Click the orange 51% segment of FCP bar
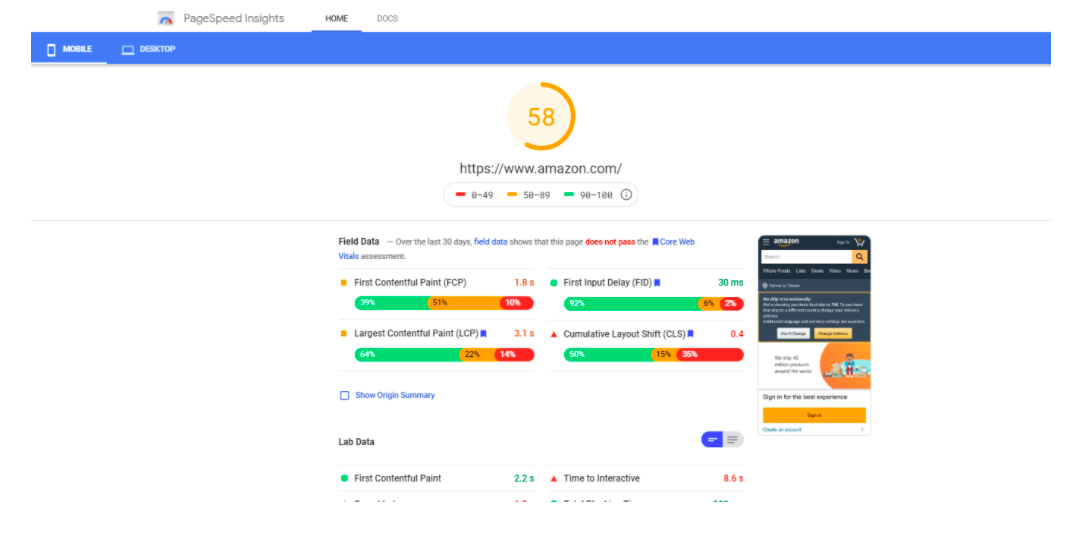Image resolution: width=1086 pixels, height=548 pixels. [464, 303]
